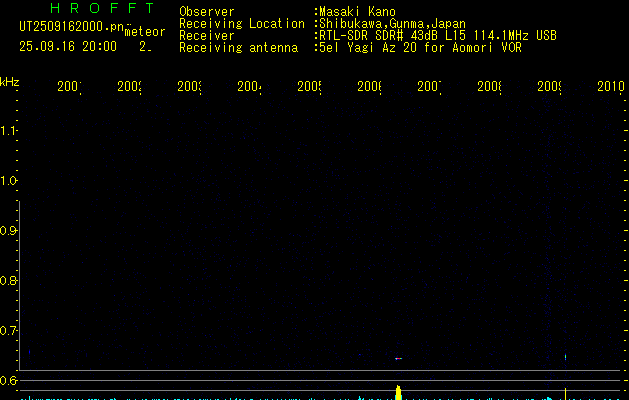Click the 0.9 frequency axis value

click(8, 231)
